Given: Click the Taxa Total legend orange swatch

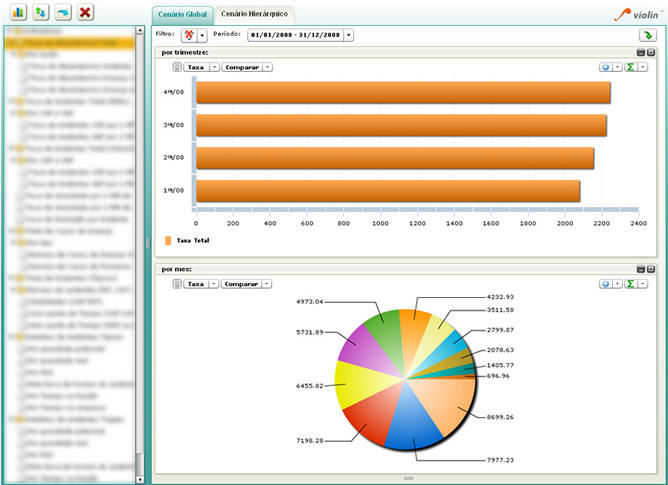Looking at the screenshot, I should (x=168, y=241).
